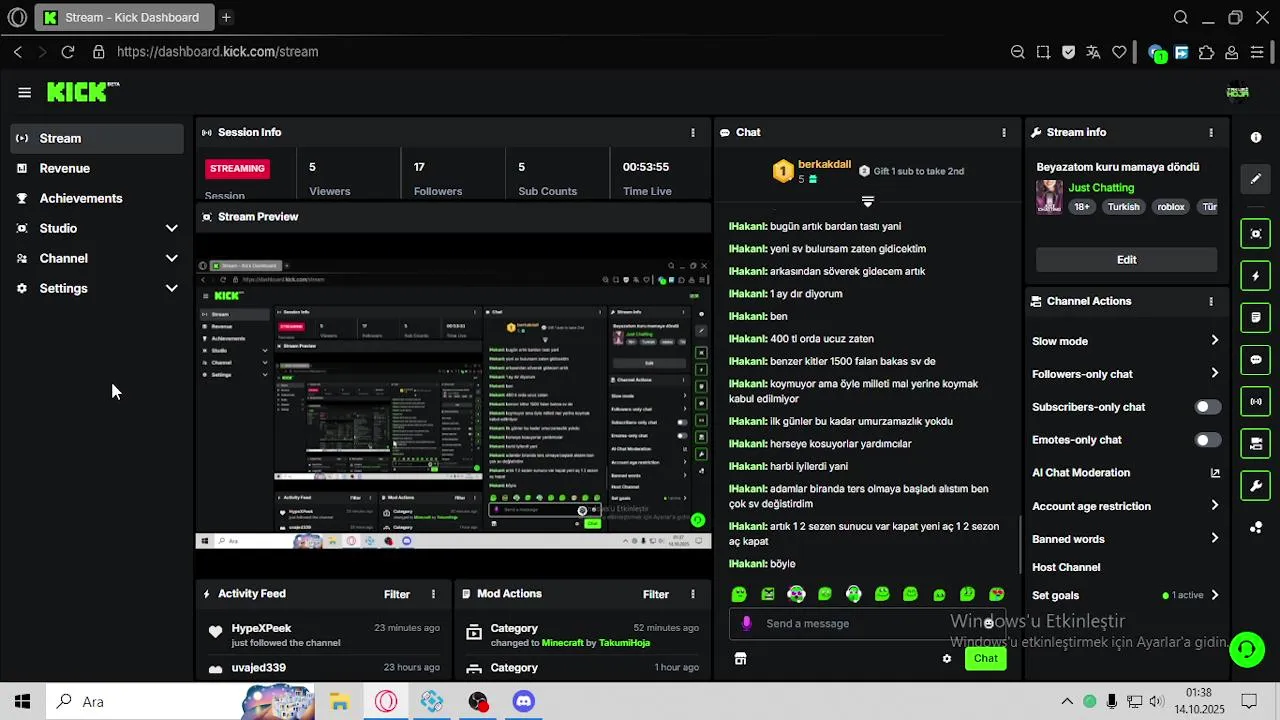This screenshot has width=1280, height=720.
Task: Open the Just Chatting category link
Action: coord(1101,187)
